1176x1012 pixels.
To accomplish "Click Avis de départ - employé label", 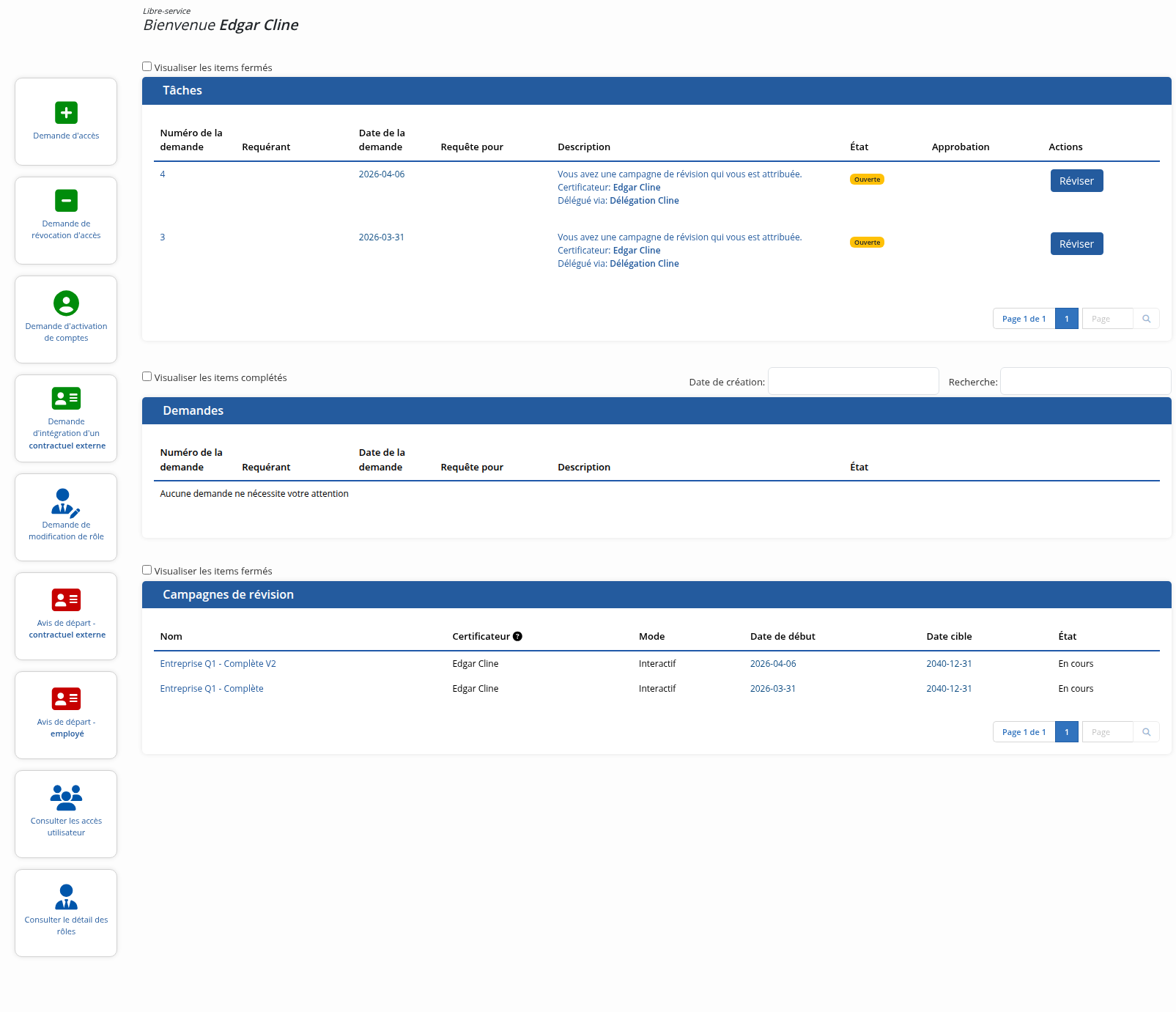I will pos(66,728).
